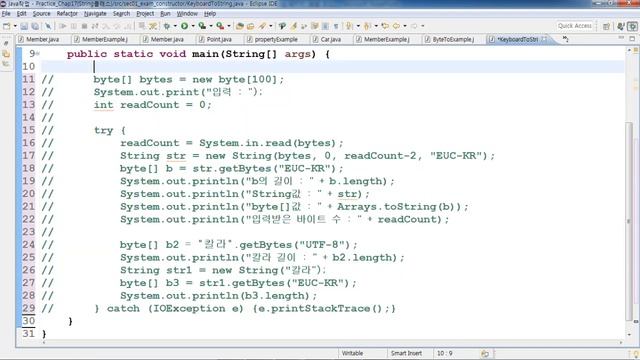Image resolution: width=640 pixels, height=360 pixels.
Task: Click the Suspend debug icon
Action: click(x=73, y=26)
